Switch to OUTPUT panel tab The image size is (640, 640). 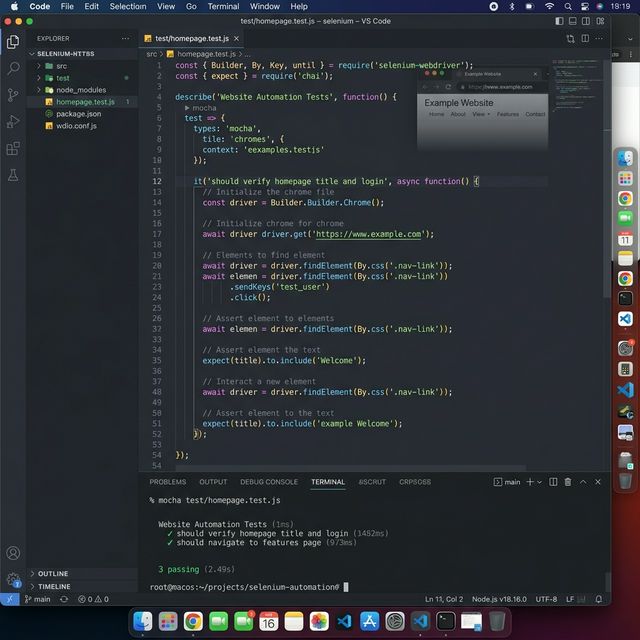(x=213, y=482)
